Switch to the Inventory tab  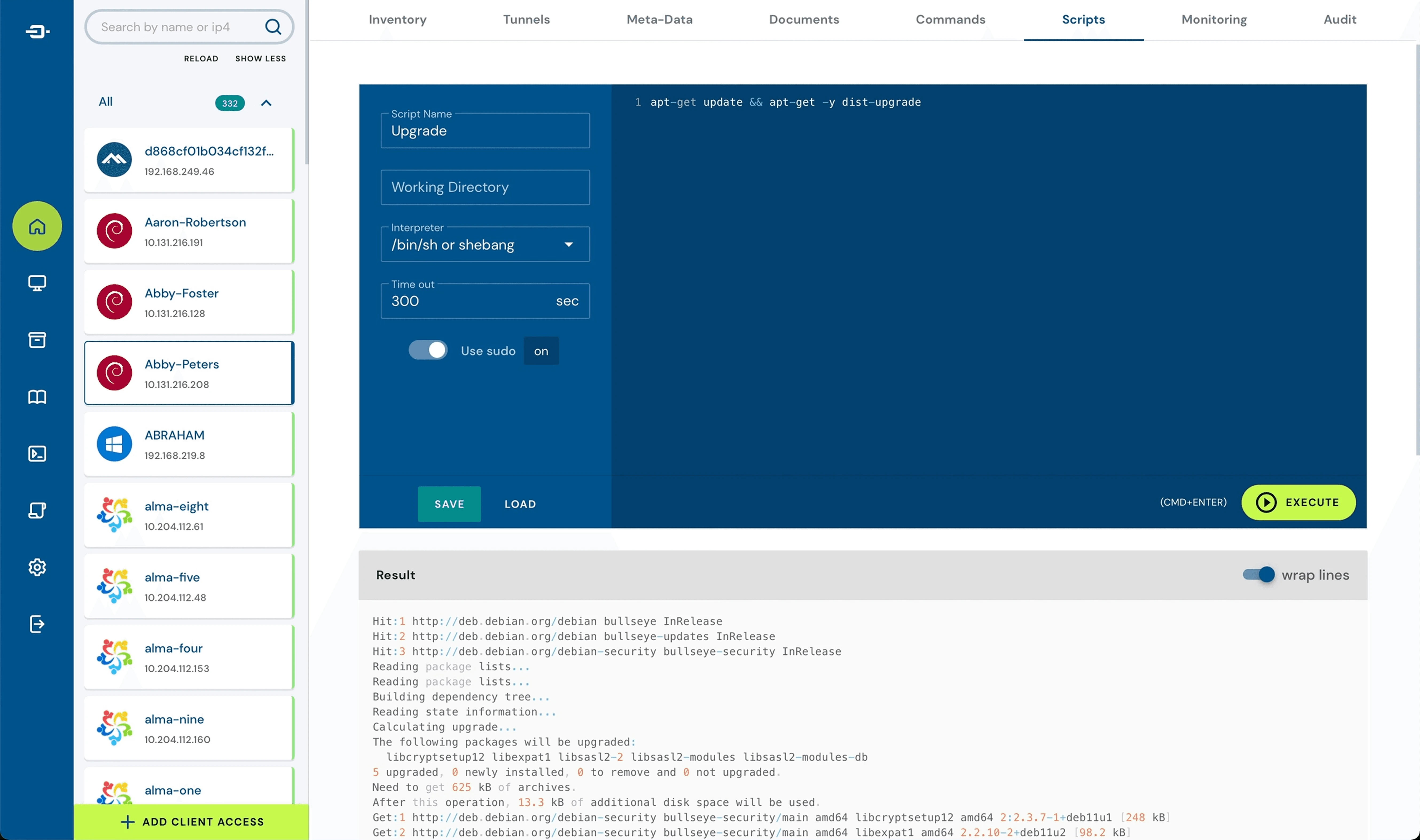[x=397, y=19]
